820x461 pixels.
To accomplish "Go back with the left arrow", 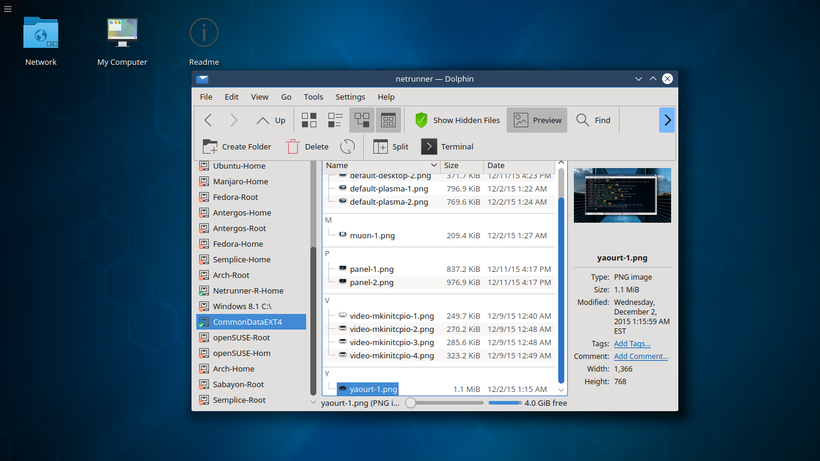I will (x=208, y=120).
